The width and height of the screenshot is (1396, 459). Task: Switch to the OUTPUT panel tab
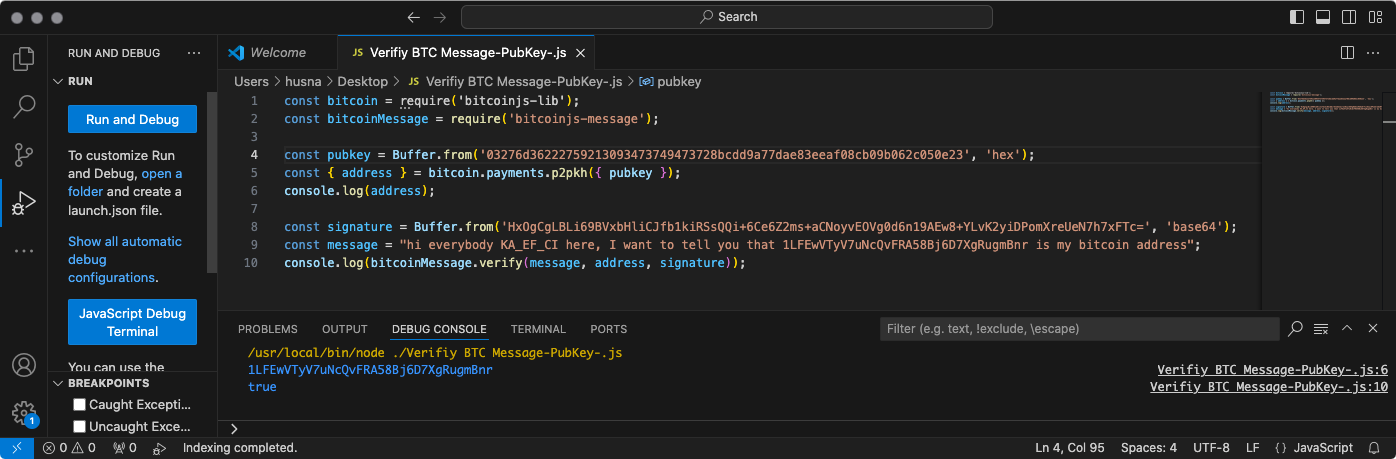coord(345,329)
